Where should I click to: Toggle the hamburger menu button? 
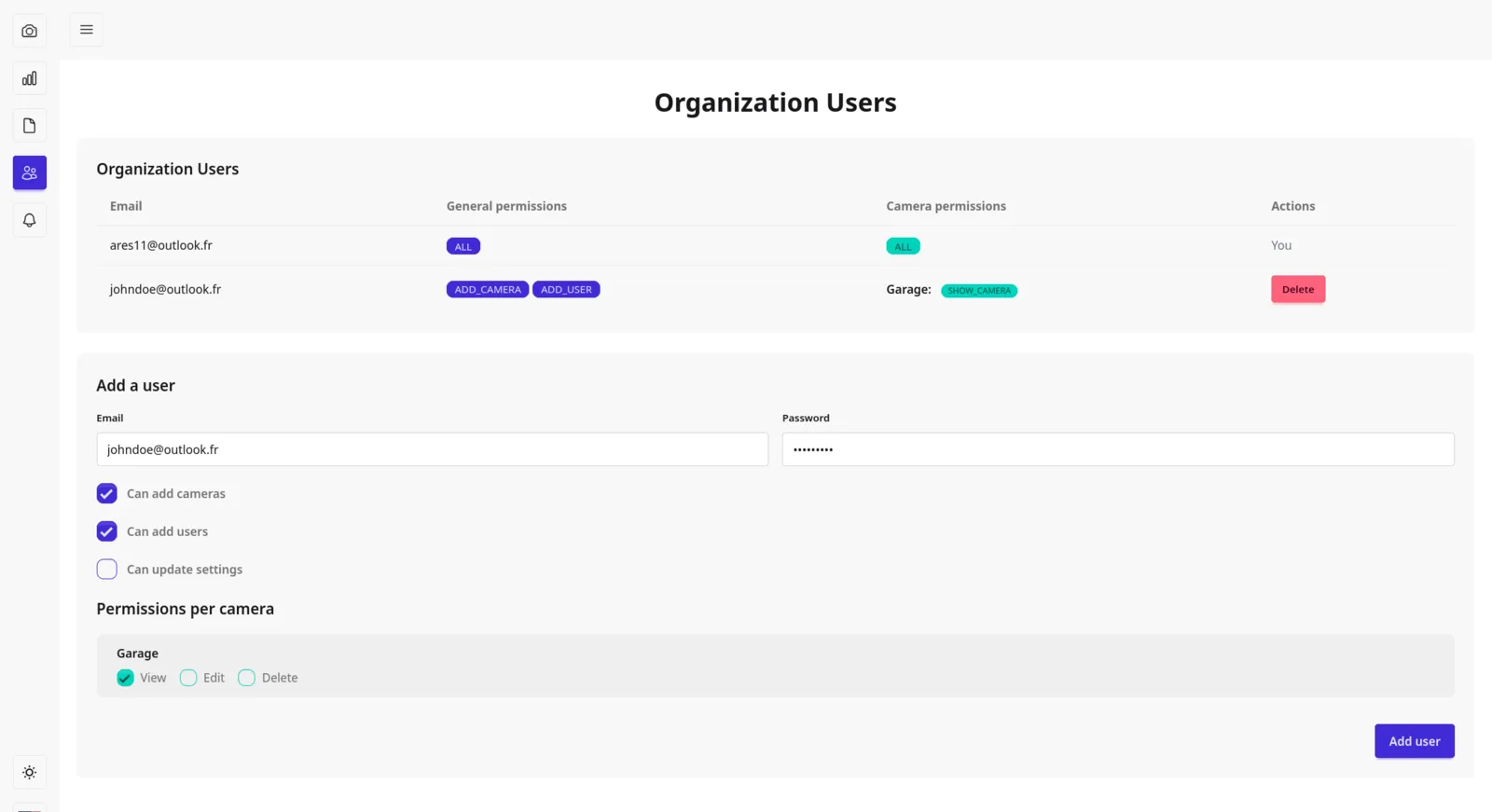tap(87, 30)
